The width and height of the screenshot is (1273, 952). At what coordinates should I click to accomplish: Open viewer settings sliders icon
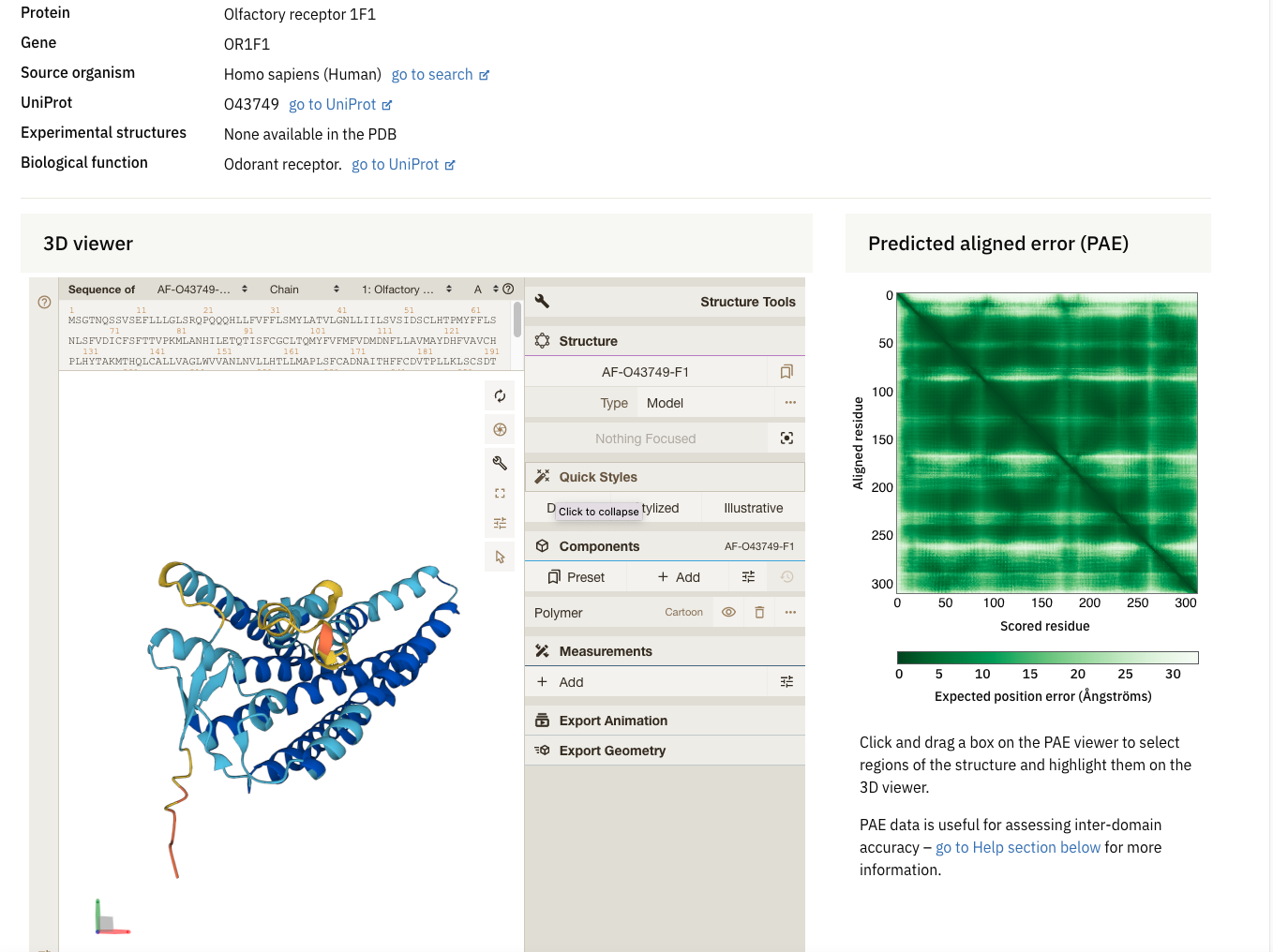point(500,524)
